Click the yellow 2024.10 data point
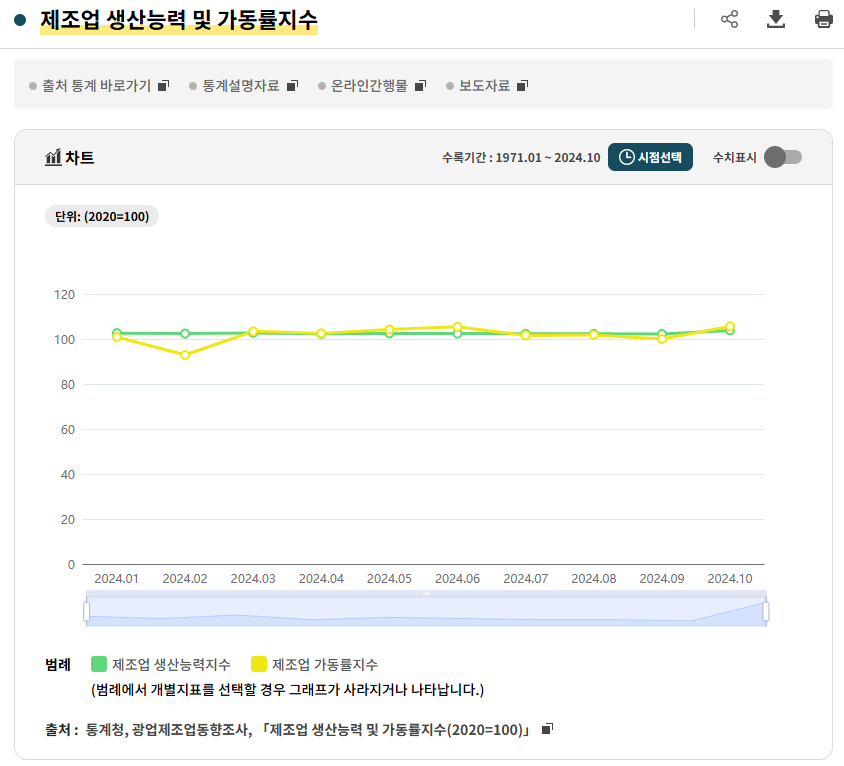The width and height of the screenshot is (844, 766). pyautogui.click(x=730, y=326)
